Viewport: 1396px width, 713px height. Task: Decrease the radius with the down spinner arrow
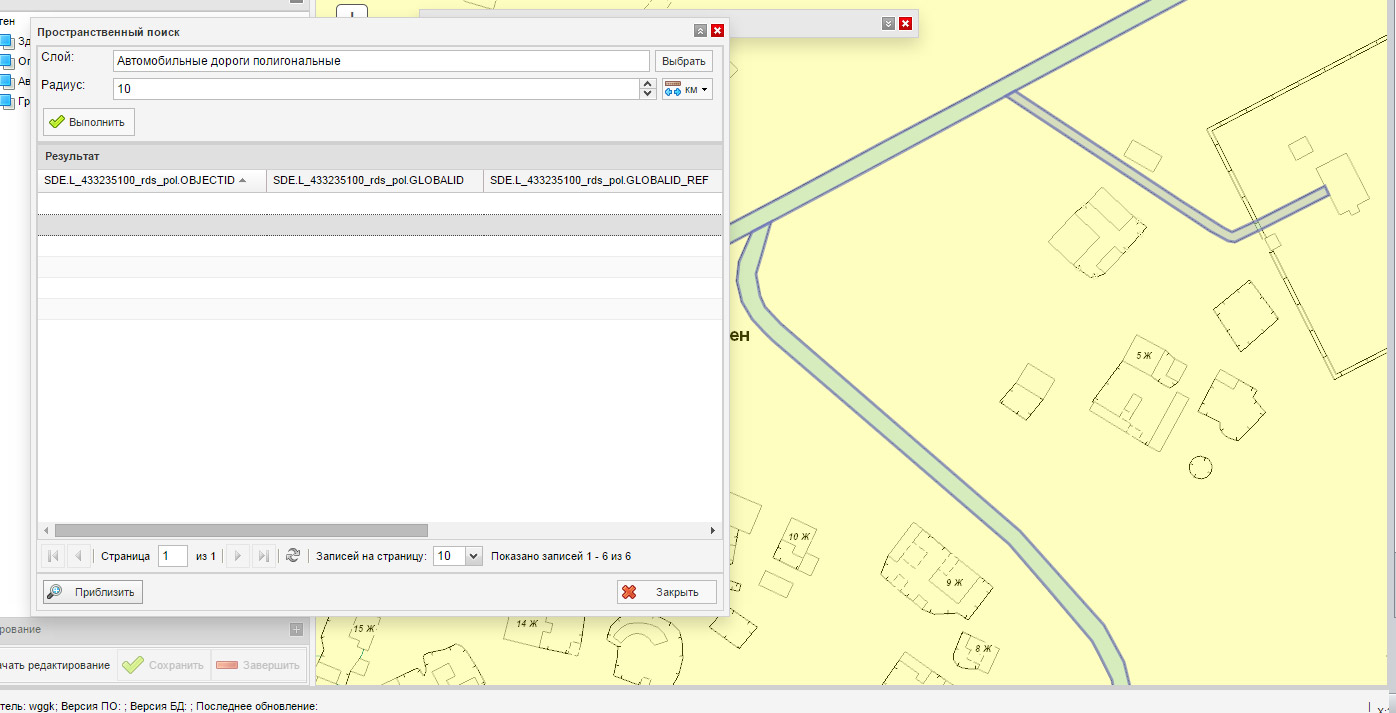click(x=647, y=95)
